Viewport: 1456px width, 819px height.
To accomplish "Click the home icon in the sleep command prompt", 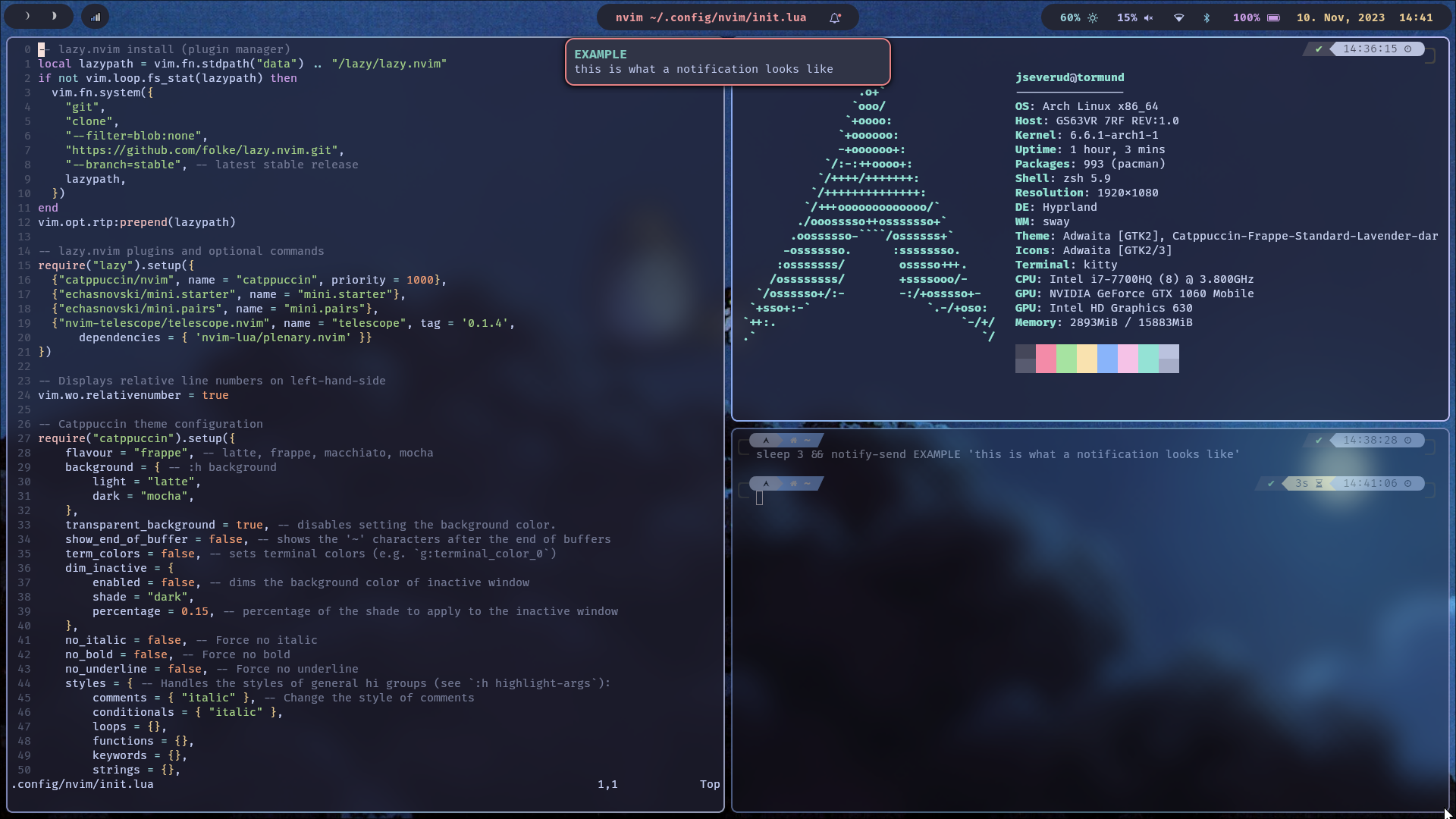I will point(794,441).
